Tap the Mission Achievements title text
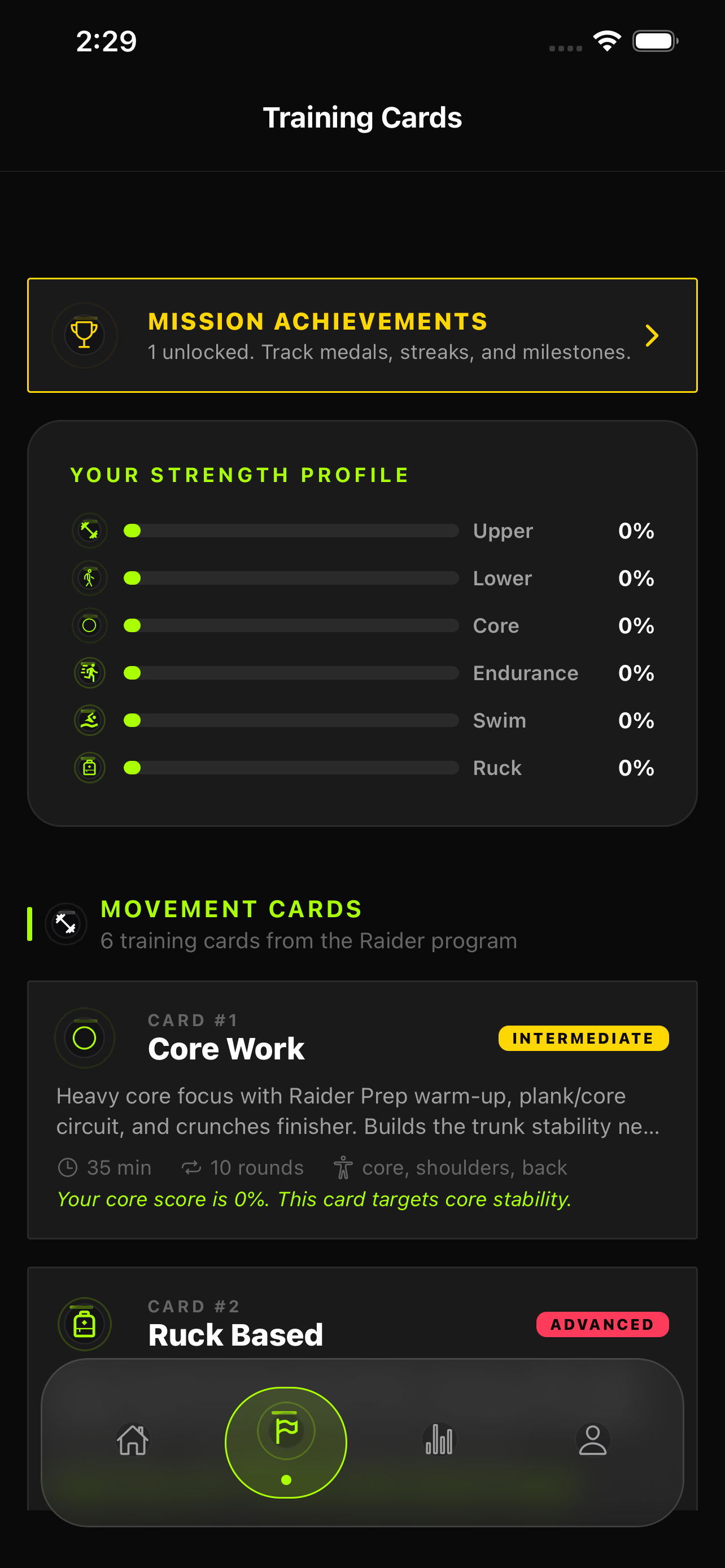The image size is (725, 1568). point(318,321)
